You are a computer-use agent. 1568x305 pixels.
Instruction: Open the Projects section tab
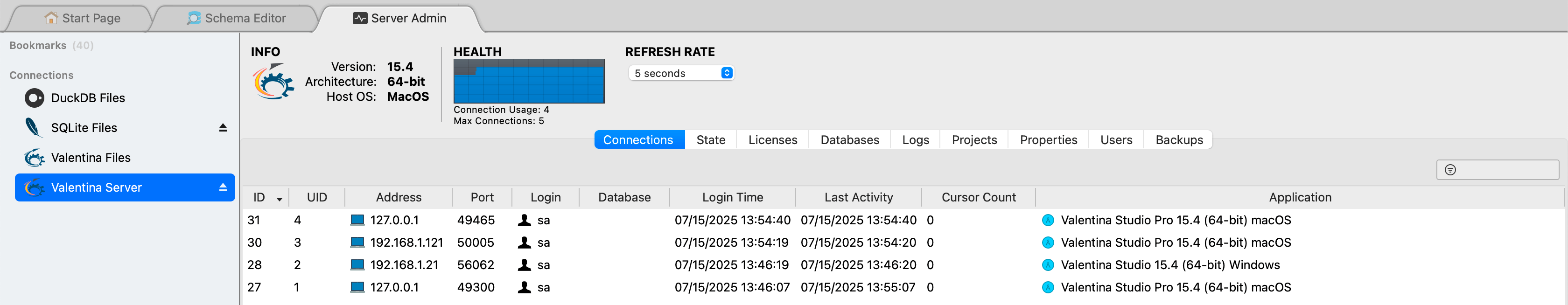point(974,140)
